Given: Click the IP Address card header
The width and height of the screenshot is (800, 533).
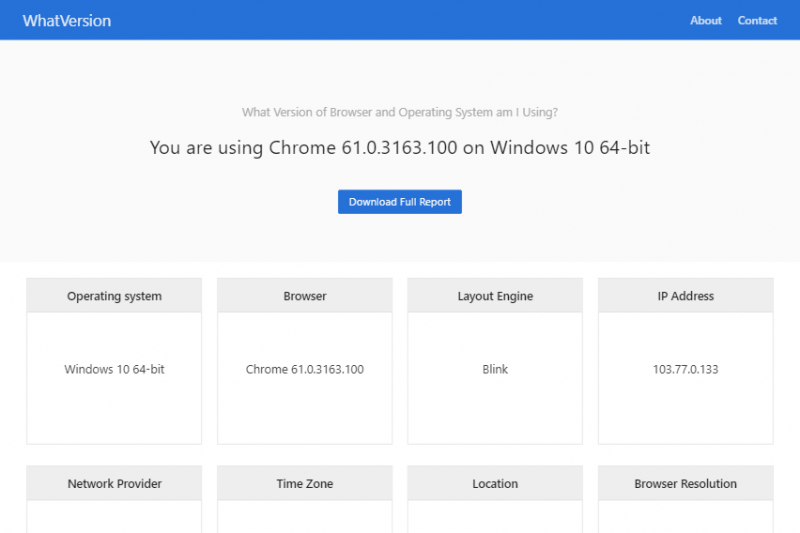Looking at the screenshot, I should pyautogui.click(x=686, y=296).
